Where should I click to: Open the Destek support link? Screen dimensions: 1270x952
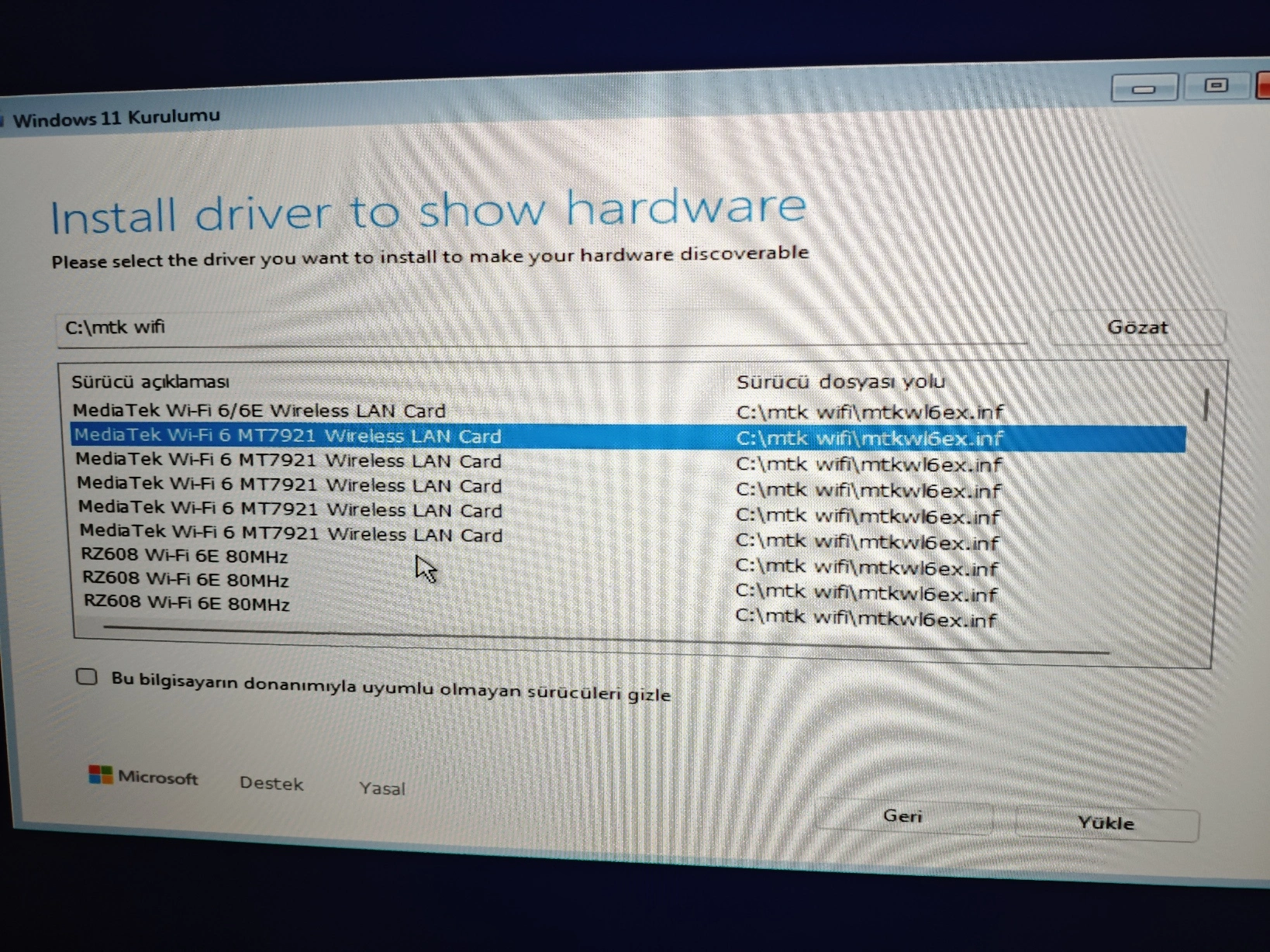[x=271, y=783]
